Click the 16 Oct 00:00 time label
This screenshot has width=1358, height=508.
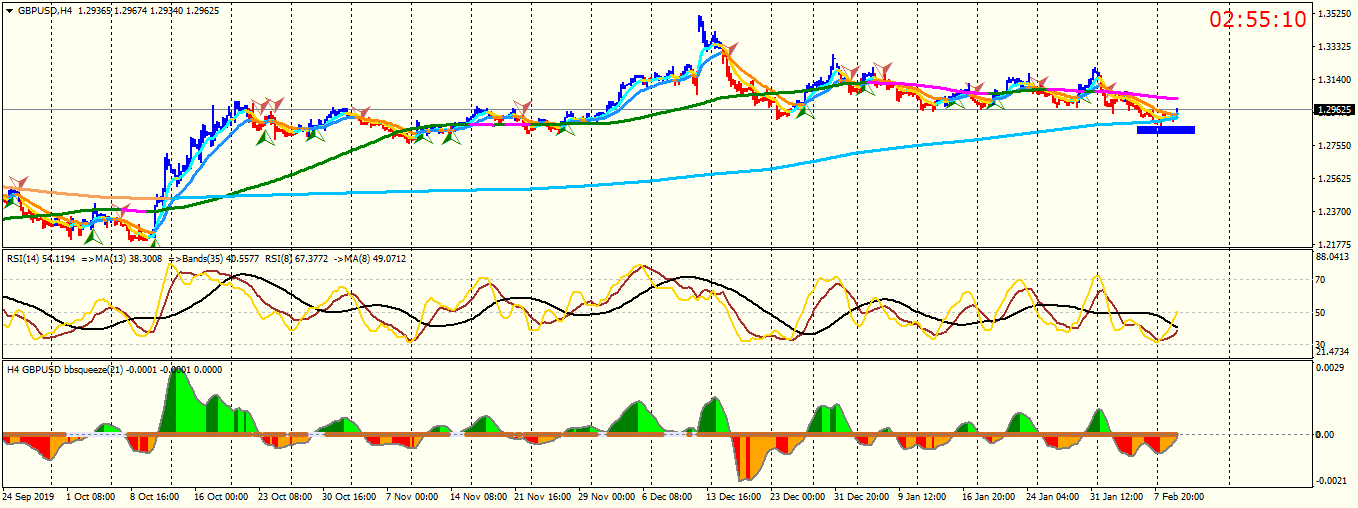coord(221,496)
